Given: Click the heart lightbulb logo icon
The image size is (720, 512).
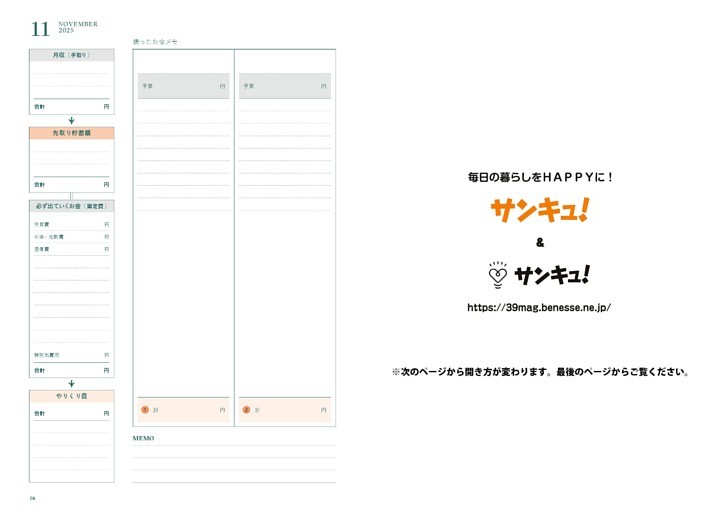Looking at the screenshot, I should pyautogui.click(x=498, y=275).
